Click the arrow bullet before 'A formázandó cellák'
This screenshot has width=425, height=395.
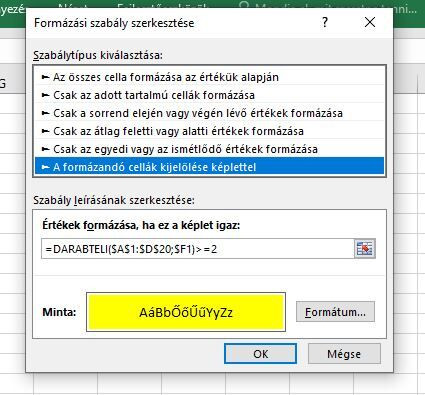pos(45,167)
